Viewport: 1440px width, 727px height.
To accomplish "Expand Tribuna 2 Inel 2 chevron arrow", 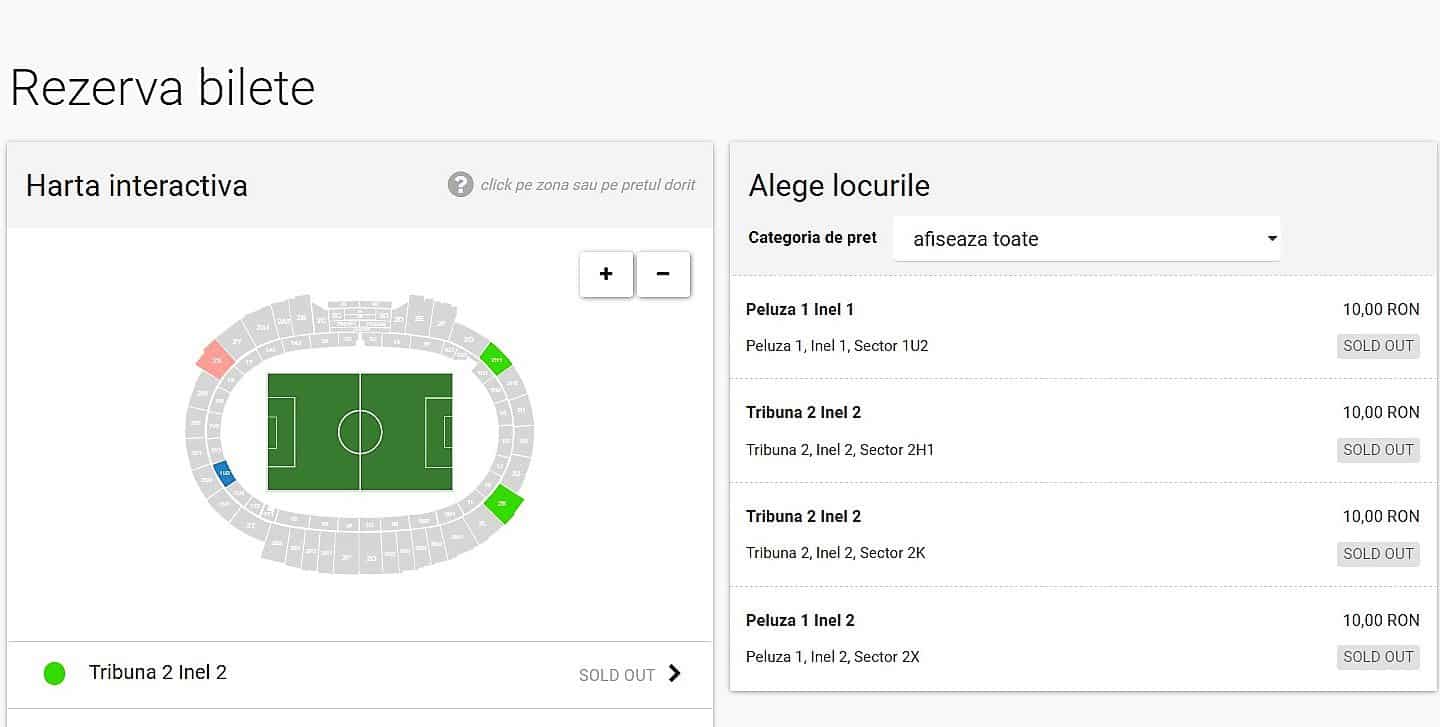I will 674,673.
